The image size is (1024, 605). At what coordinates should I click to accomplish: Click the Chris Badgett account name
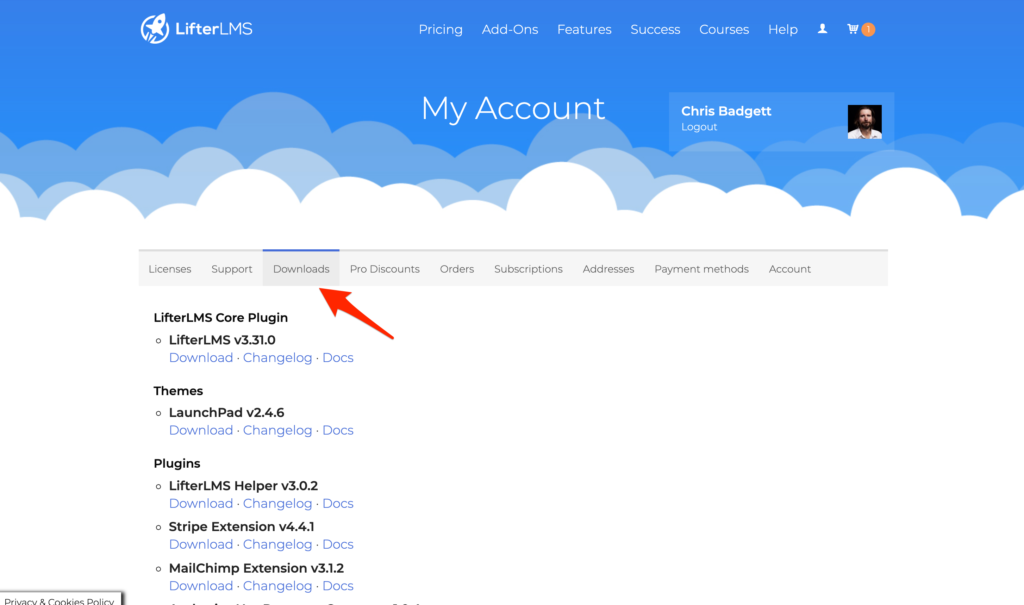click(726, 111)
